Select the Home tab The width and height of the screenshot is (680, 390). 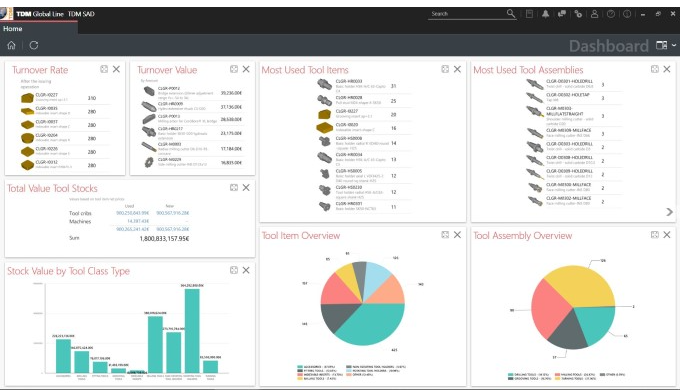13,29
